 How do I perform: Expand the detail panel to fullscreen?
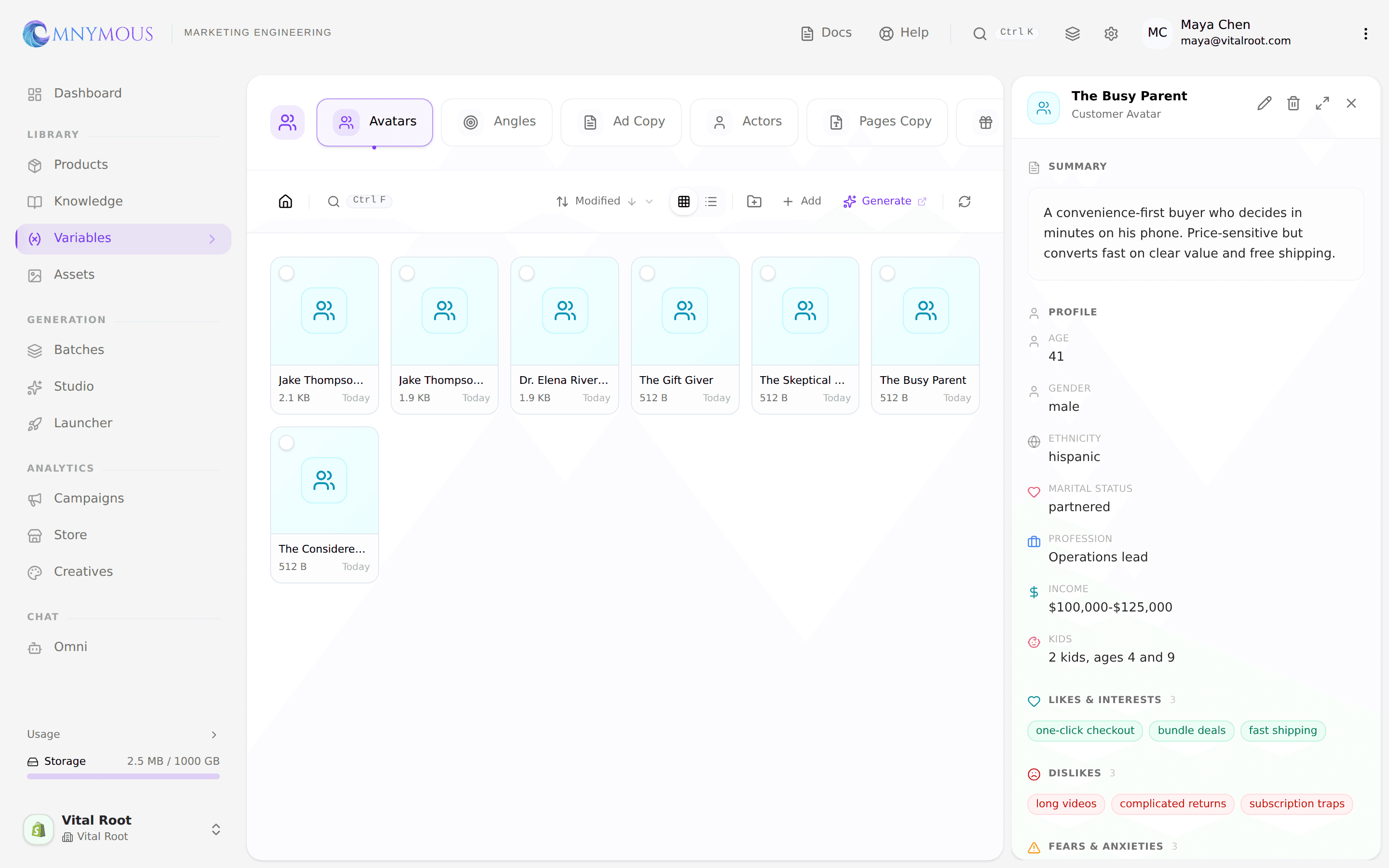1322,103
